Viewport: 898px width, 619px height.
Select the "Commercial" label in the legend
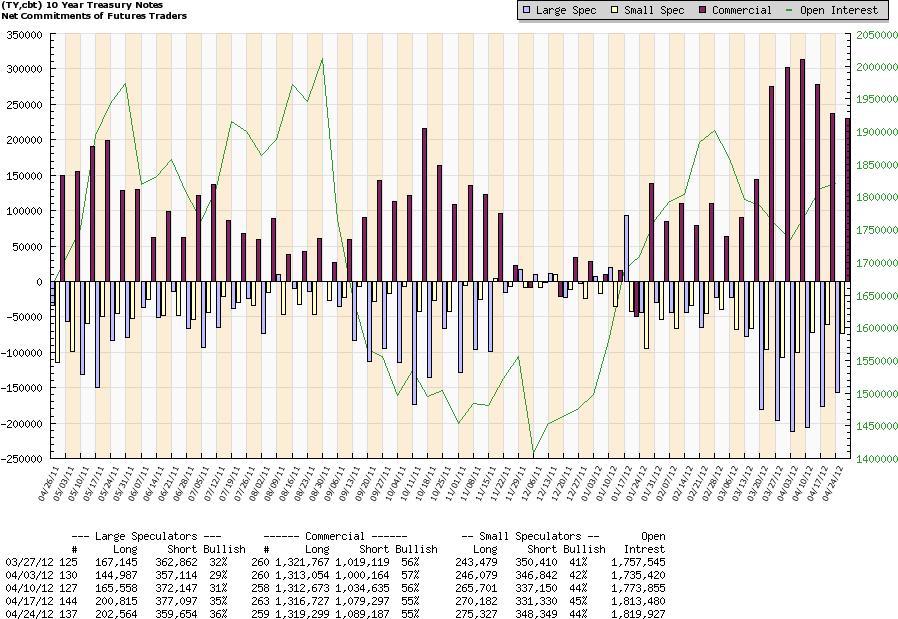[x=742, y=10]
